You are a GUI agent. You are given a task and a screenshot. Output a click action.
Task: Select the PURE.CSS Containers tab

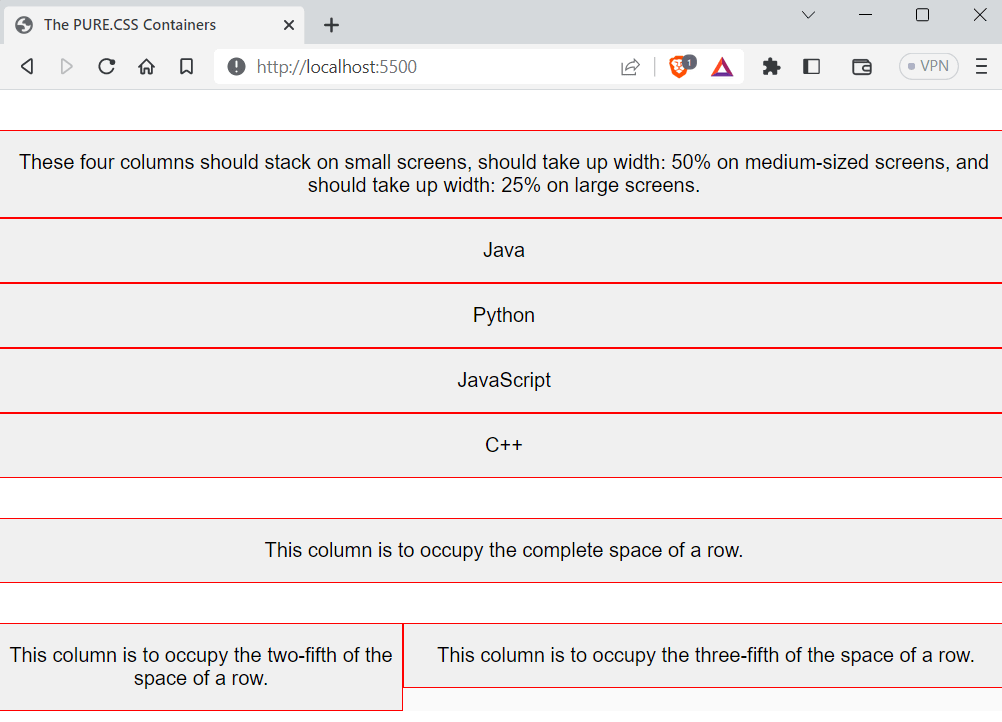[150, 24]
